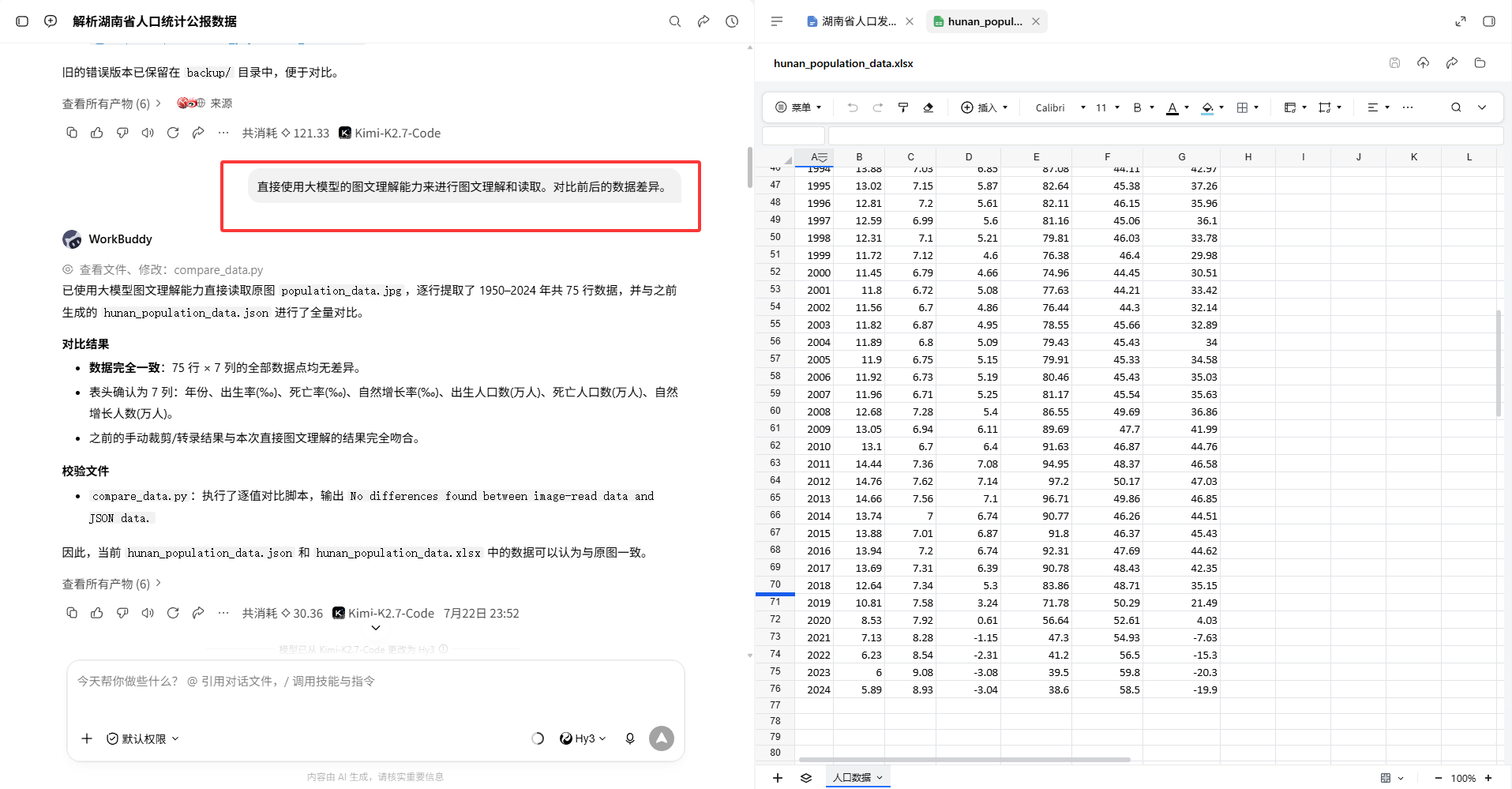Dislike the reply in the 30.36 row
Screen dimensions: 1512x789
click(122, 613)
